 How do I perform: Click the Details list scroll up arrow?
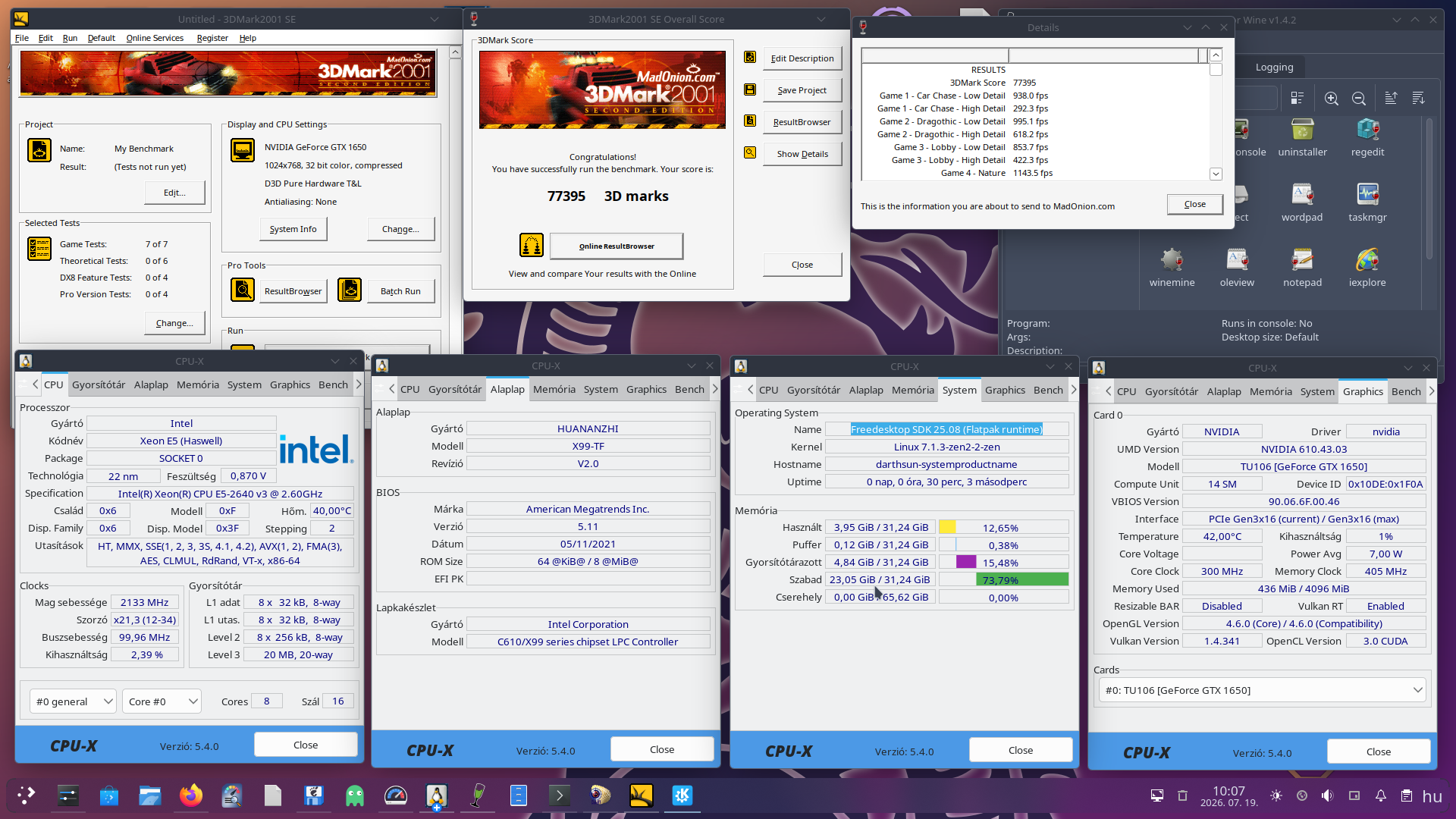tap(1216, 55)
